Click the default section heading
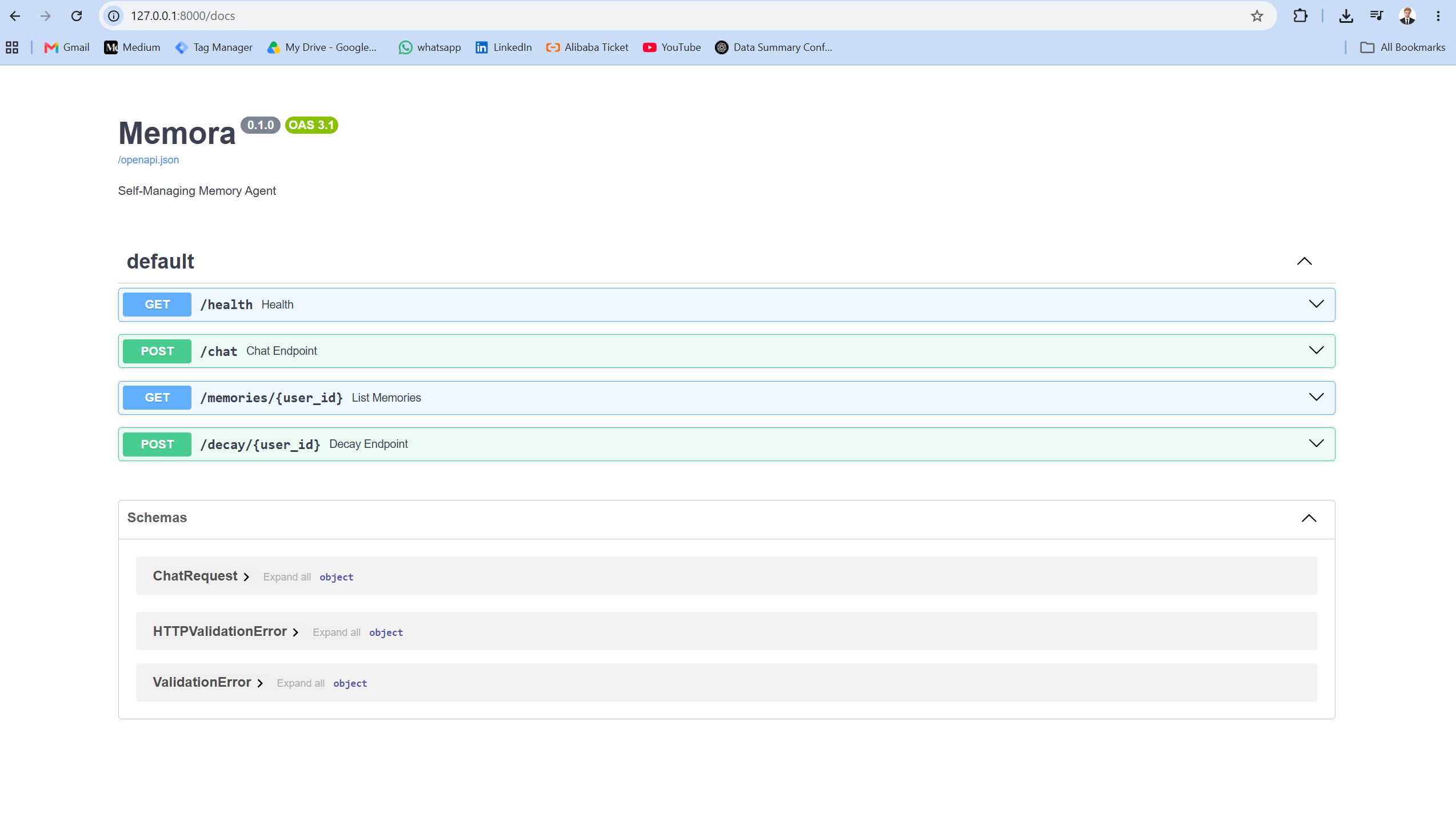 (161, 261)
